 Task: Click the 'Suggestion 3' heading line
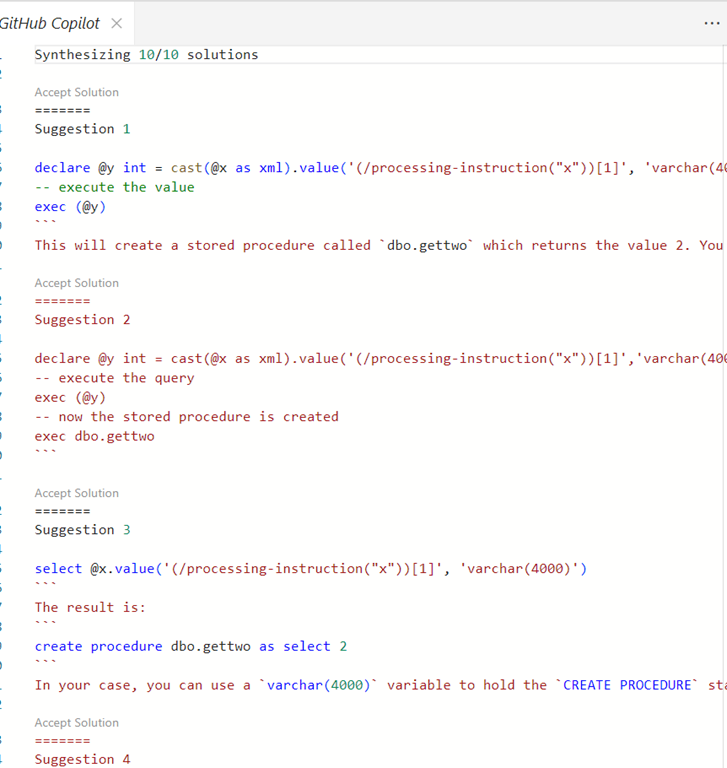pos(82,530)
